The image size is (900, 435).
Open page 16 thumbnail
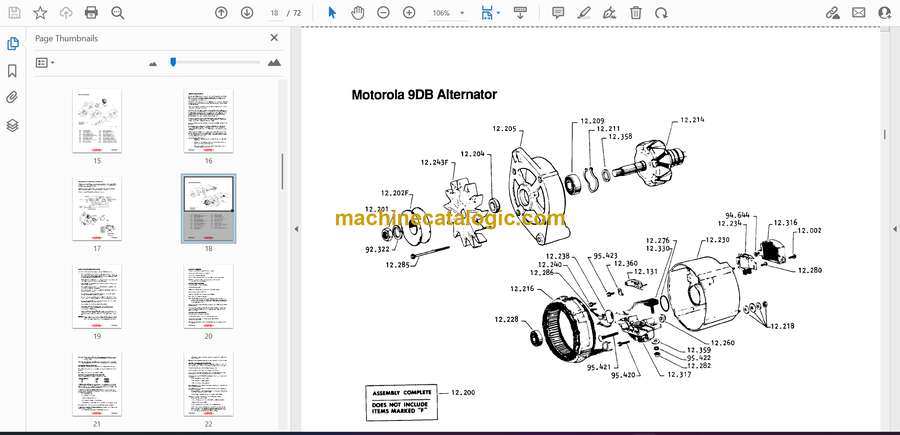[208, 121]
